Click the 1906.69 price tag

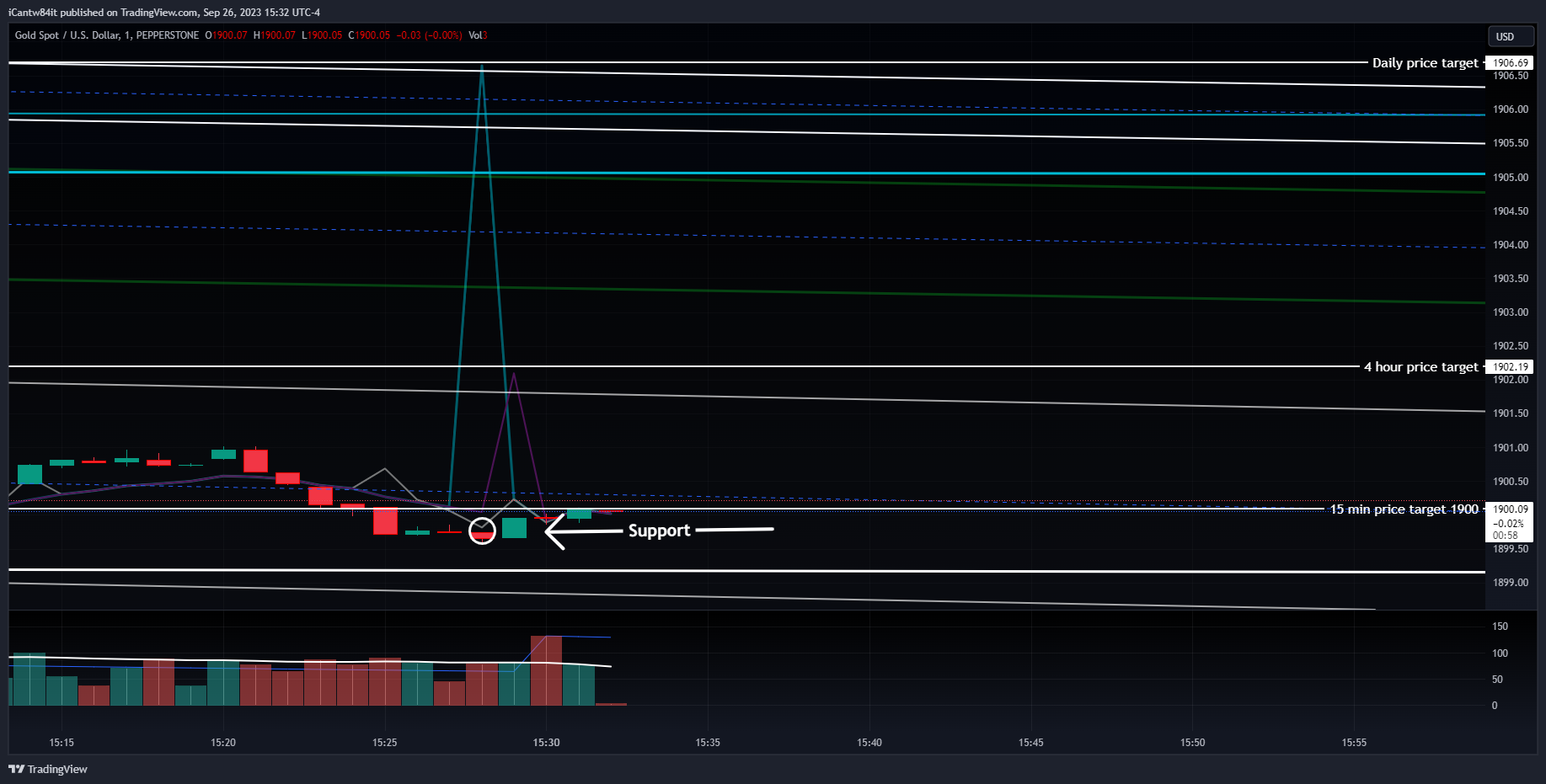(1510, 63)
